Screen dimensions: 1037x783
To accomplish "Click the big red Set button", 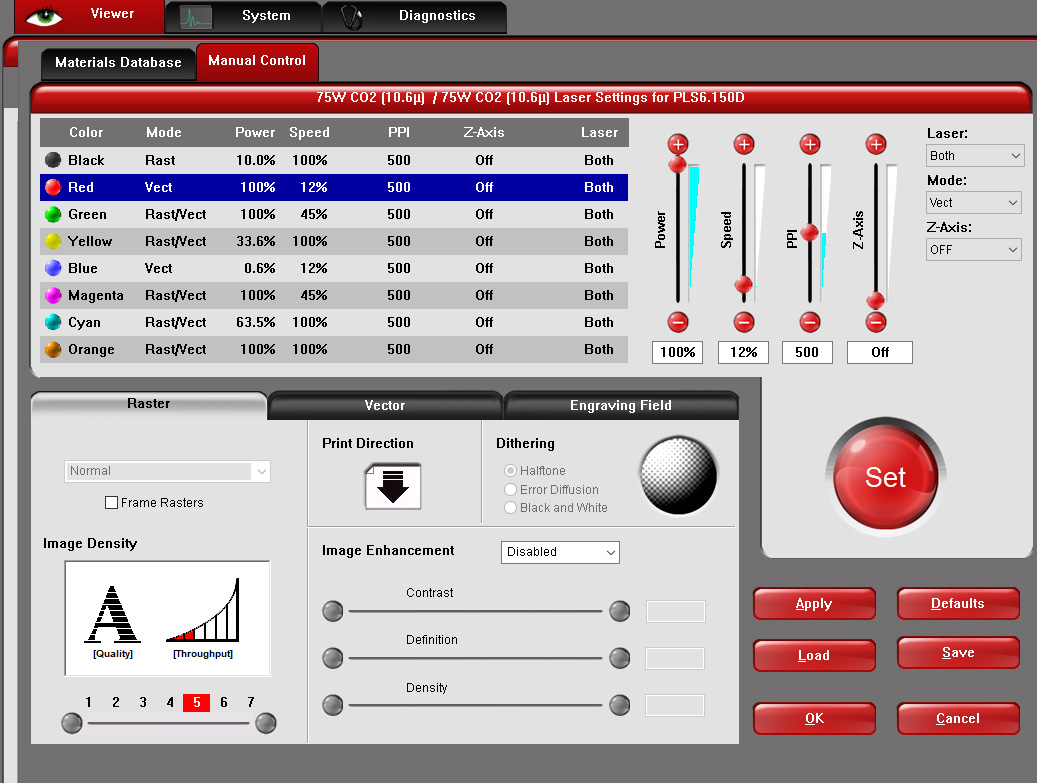I will pyautogui.click(x=886, y=475).
